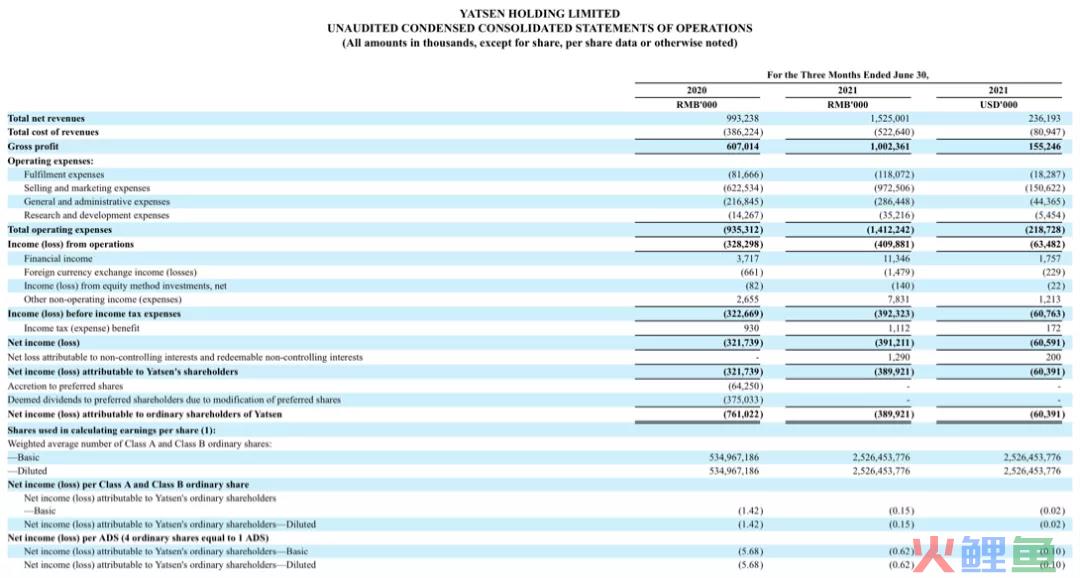
Task: Click the "Net loss attributable to non-controlling interests" label
Action: click(x=185, y=358)
